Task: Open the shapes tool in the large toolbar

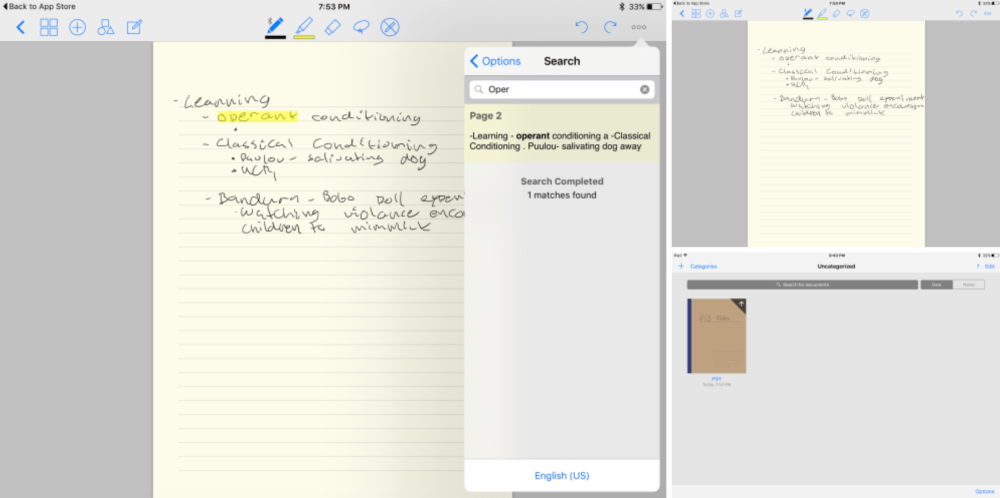Action: pyautogui.click(x=105, y=27)
